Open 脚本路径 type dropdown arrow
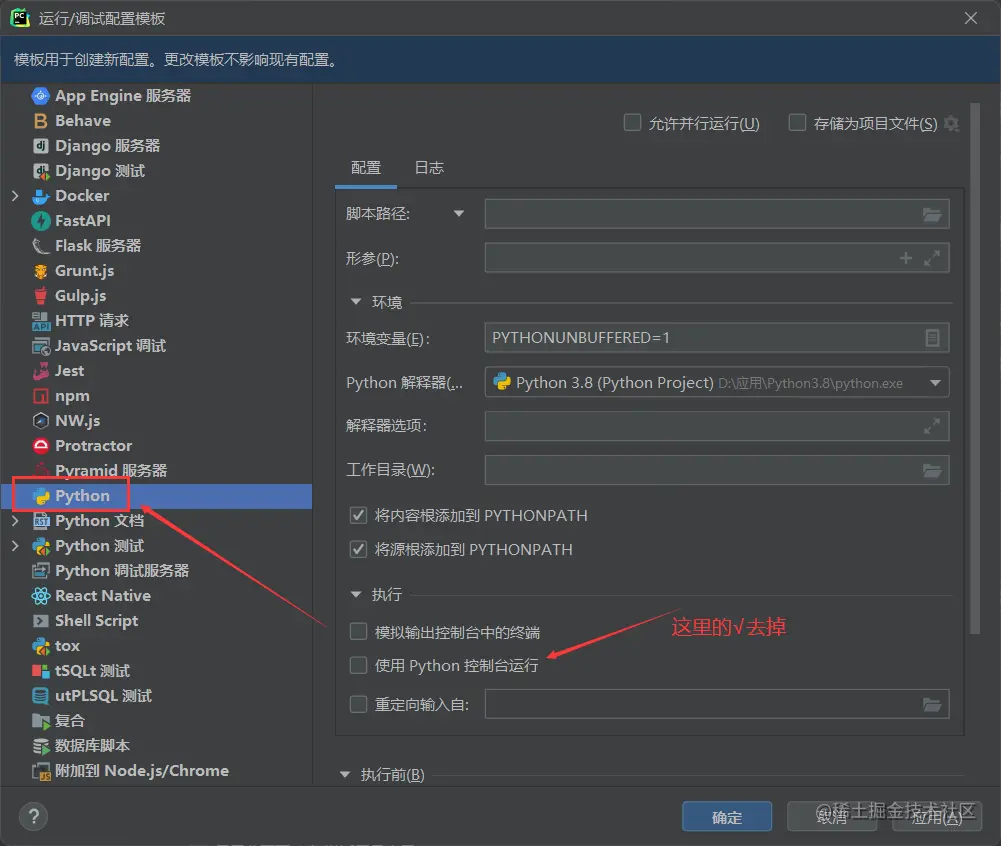The image size is (1001, 846). (458, 213)
